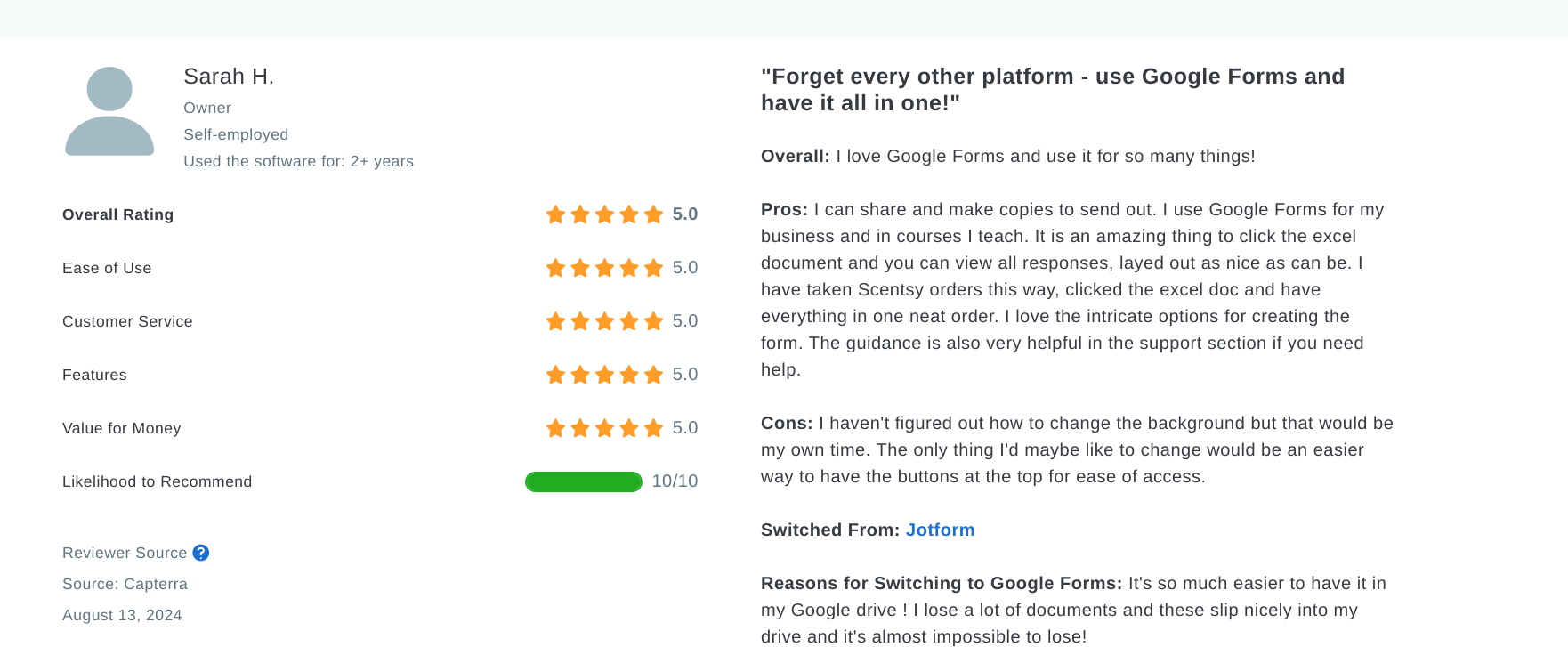This screenshot has height=647, width=1568.
Task: Click the first star in Overall Rating
Action: tap(554, 214)
